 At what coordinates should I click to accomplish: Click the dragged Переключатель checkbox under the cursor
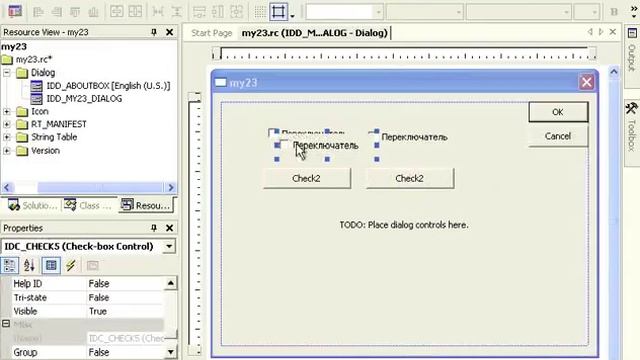click(320, 146)
